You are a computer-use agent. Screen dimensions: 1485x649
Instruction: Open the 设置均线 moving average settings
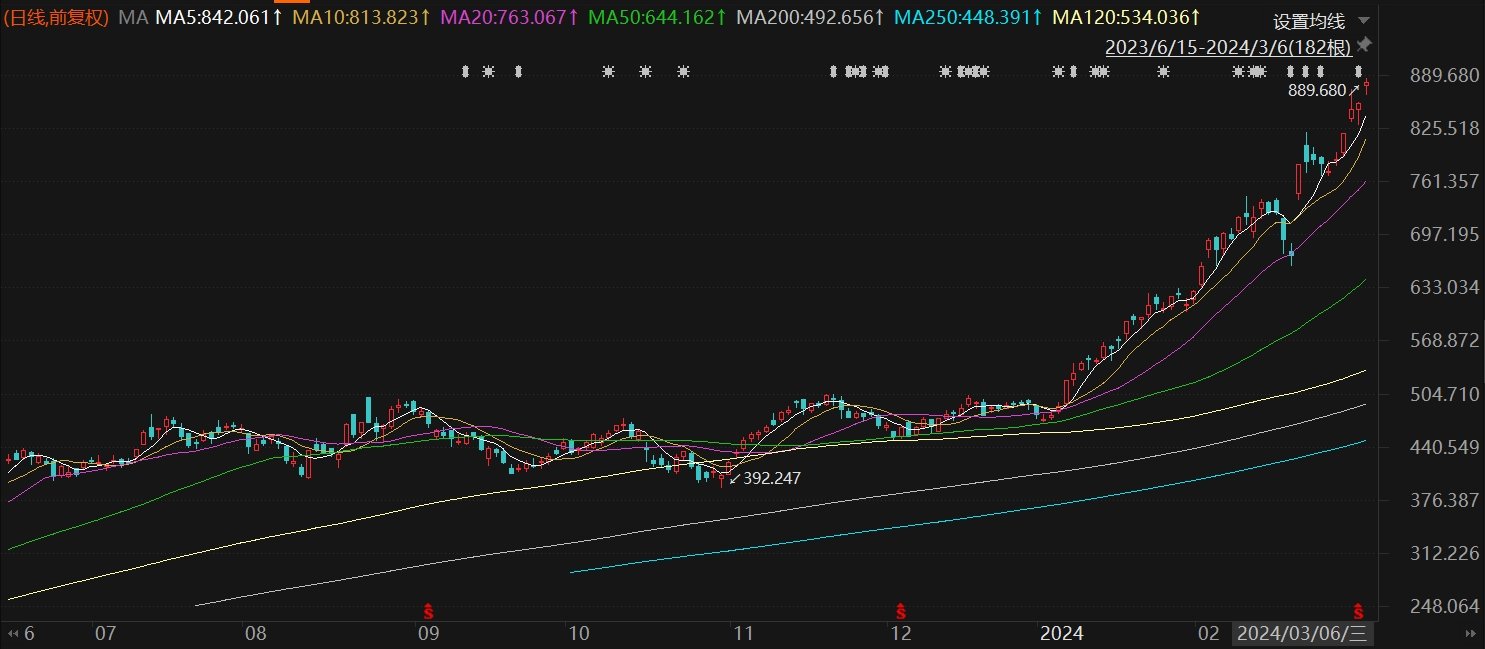click(x=1309, y=21)
